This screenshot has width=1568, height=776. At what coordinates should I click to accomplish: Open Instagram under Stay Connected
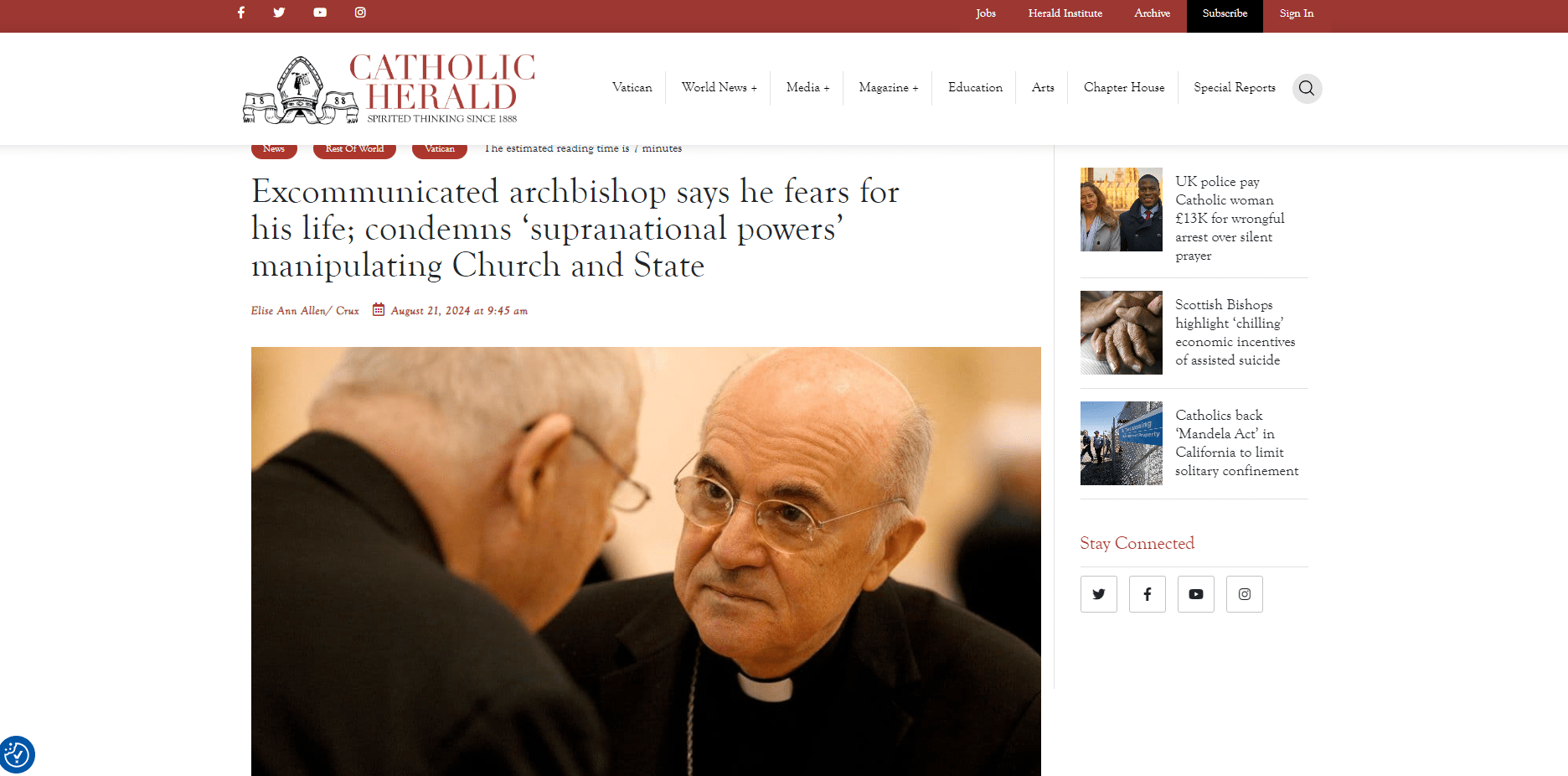1245,594
